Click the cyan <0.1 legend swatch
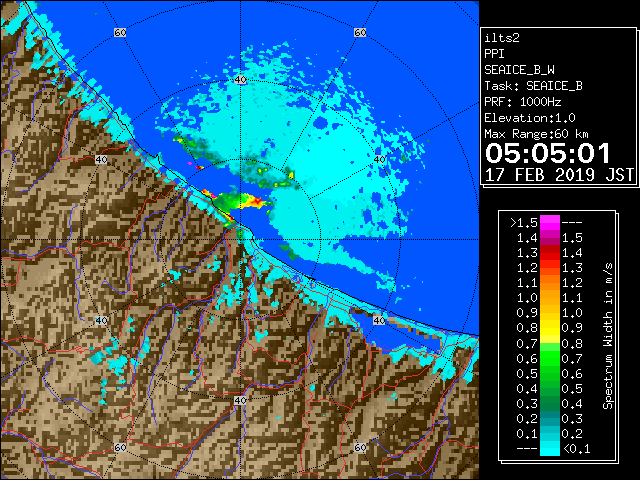 click(549, 449)
